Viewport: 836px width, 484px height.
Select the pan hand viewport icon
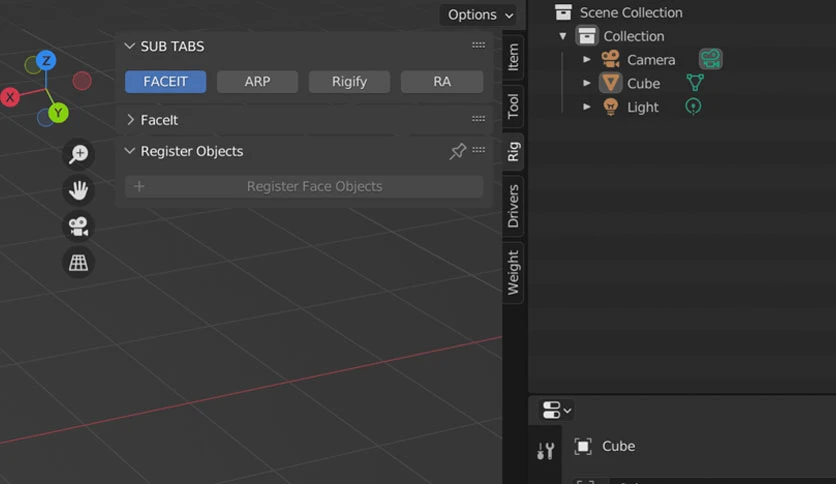click(78, 190)
